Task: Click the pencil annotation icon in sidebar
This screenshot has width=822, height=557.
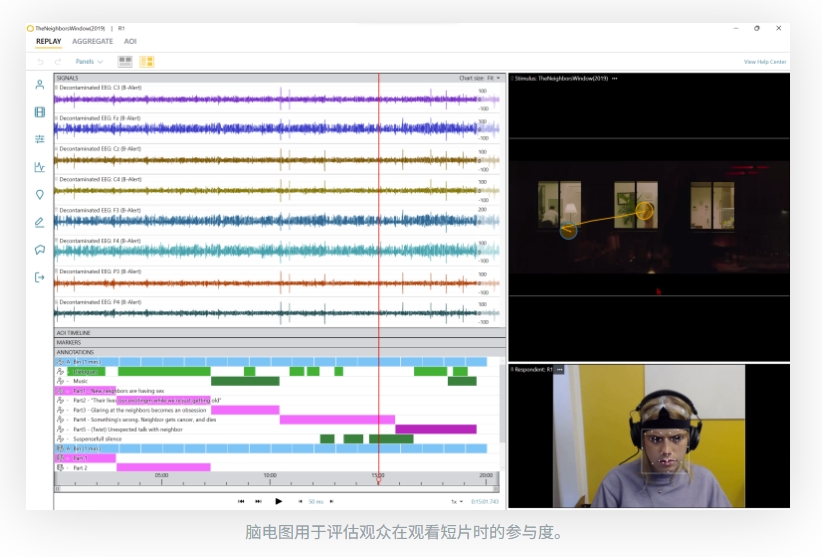Action: pyautogui.click(x=40, y=222)
